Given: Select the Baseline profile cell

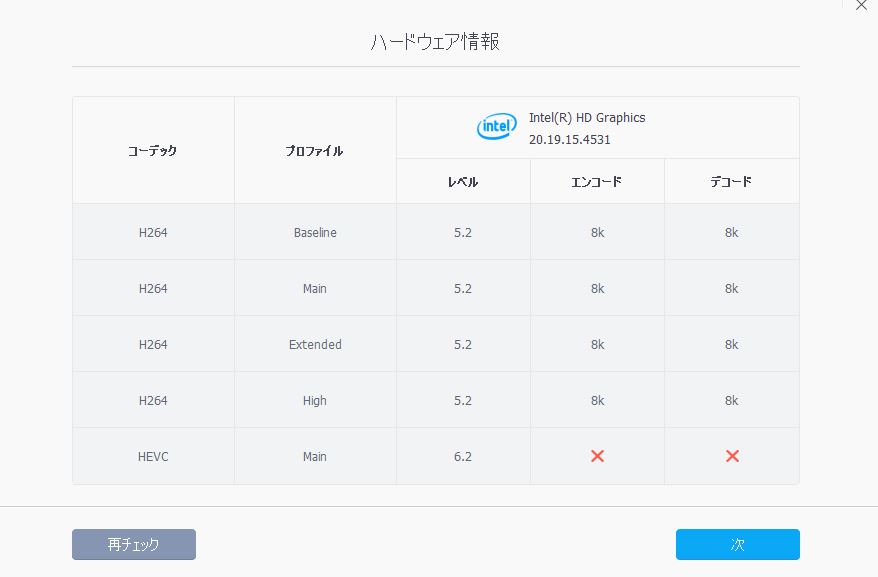Looking at the screenshot, I should click(x=315, y=232).
